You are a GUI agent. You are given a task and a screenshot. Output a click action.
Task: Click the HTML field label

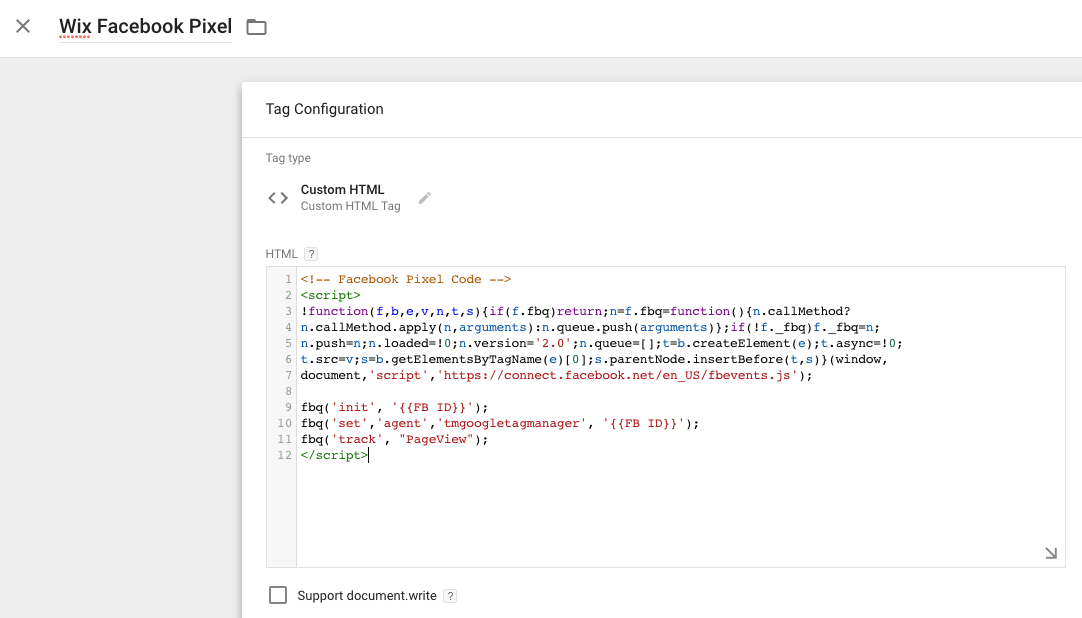(282, 254)
